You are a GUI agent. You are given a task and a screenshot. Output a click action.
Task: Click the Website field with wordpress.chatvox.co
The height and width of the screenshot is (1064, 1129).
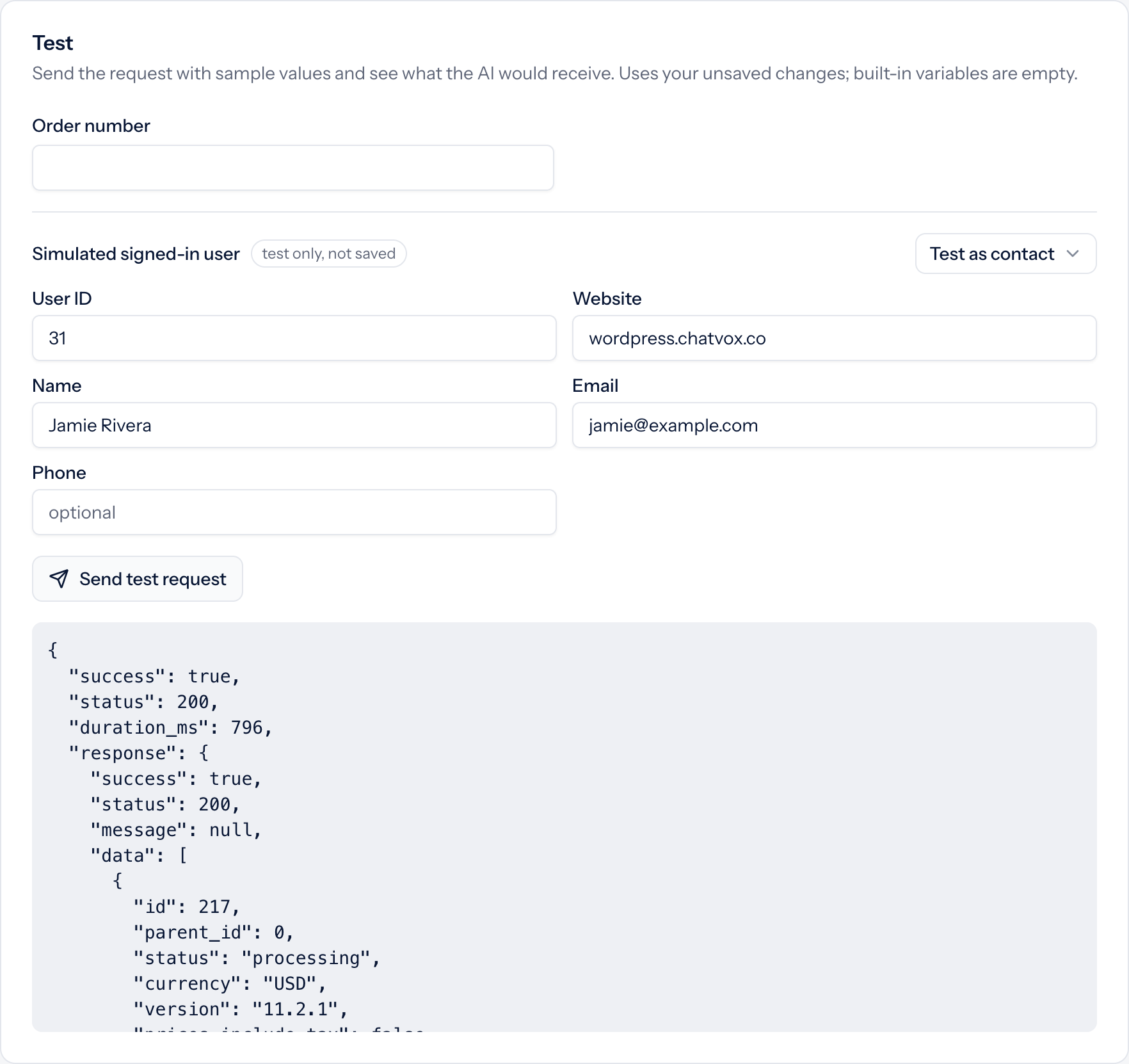[x=835, y=338]
